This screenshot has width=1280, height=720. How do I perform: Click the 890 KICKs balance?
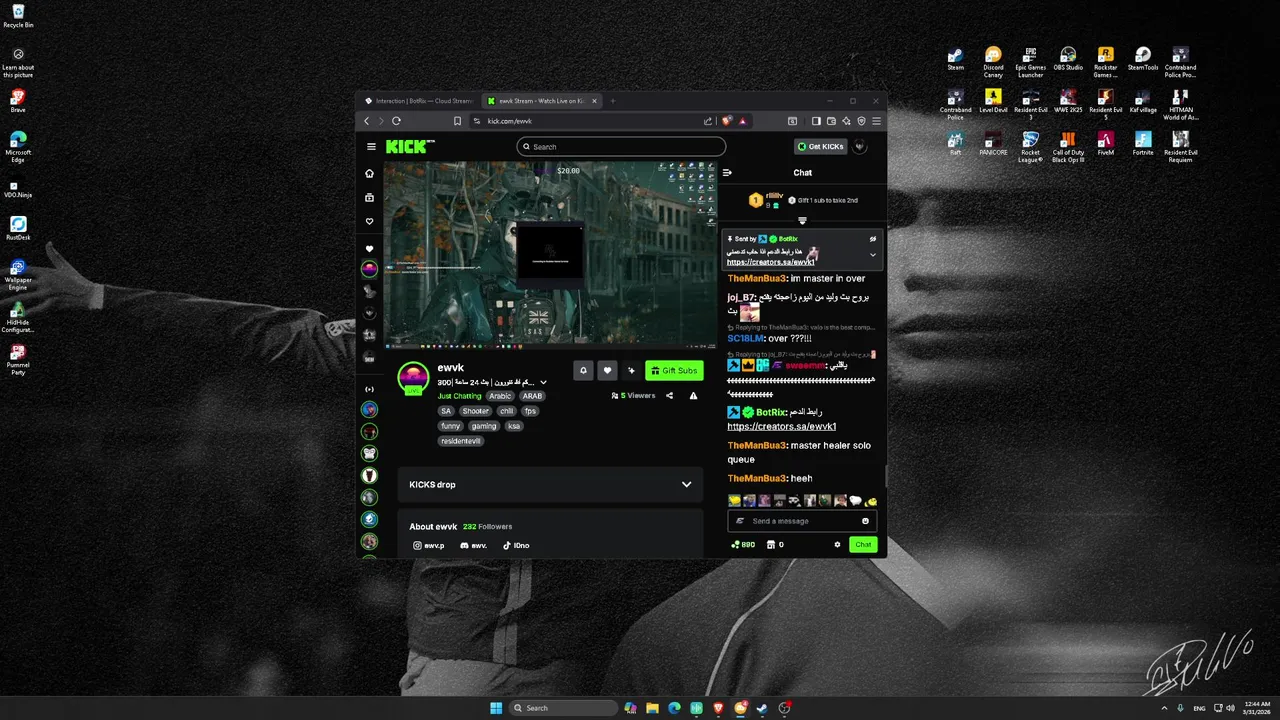tap(743, 545)
